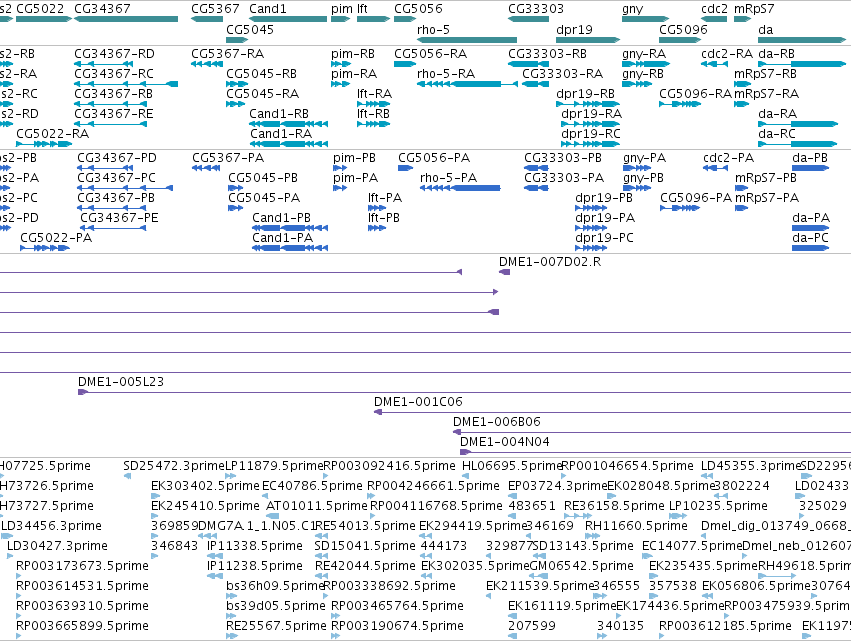Viewport: 851px width, 641px height.
Task: Click the CG5056-PA protein label
Action: click(x=434, y=158)
